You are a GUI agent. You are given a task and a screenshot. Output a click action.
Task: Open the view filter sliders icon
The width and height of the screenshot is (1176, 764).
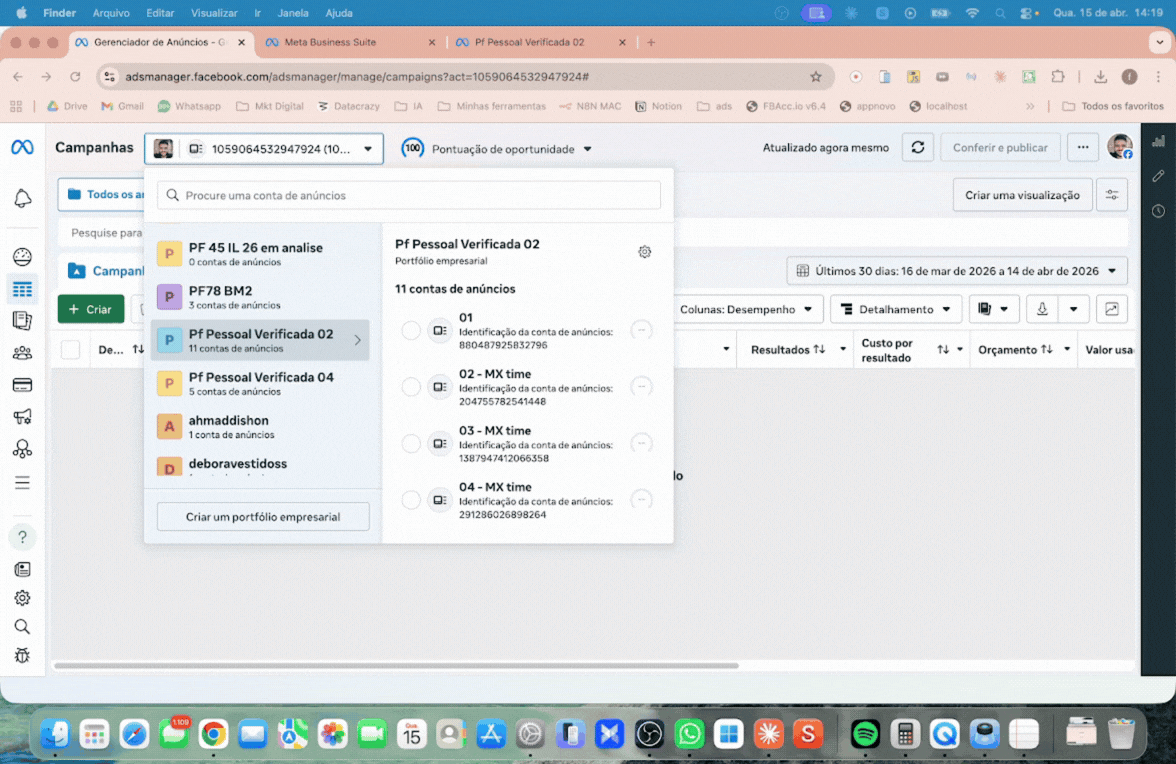(x=1112, y=195)
